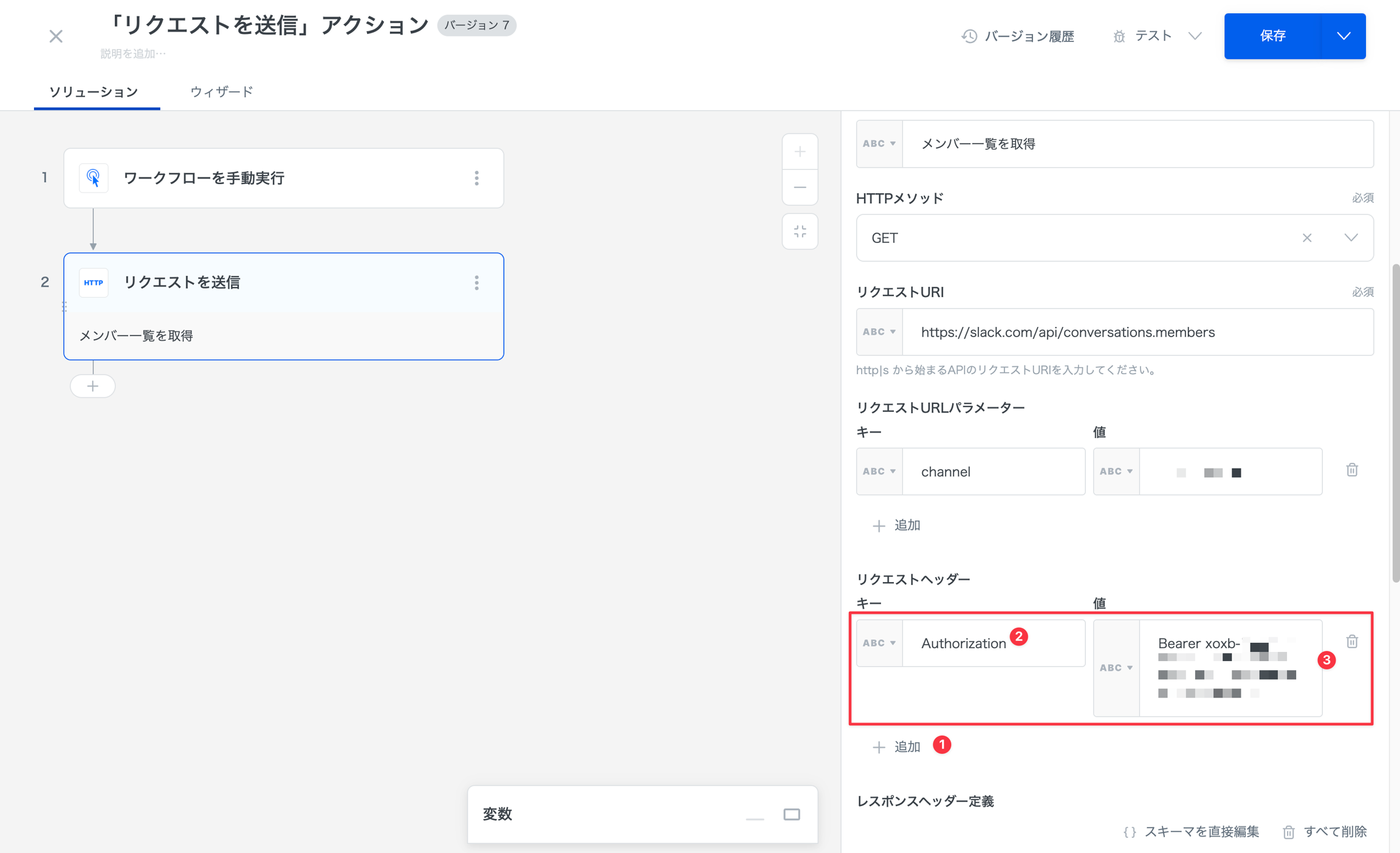The image size is (1400, 853).
Task: Zoom into the canvas with the plus icon
Action: (x=800, y=151)
